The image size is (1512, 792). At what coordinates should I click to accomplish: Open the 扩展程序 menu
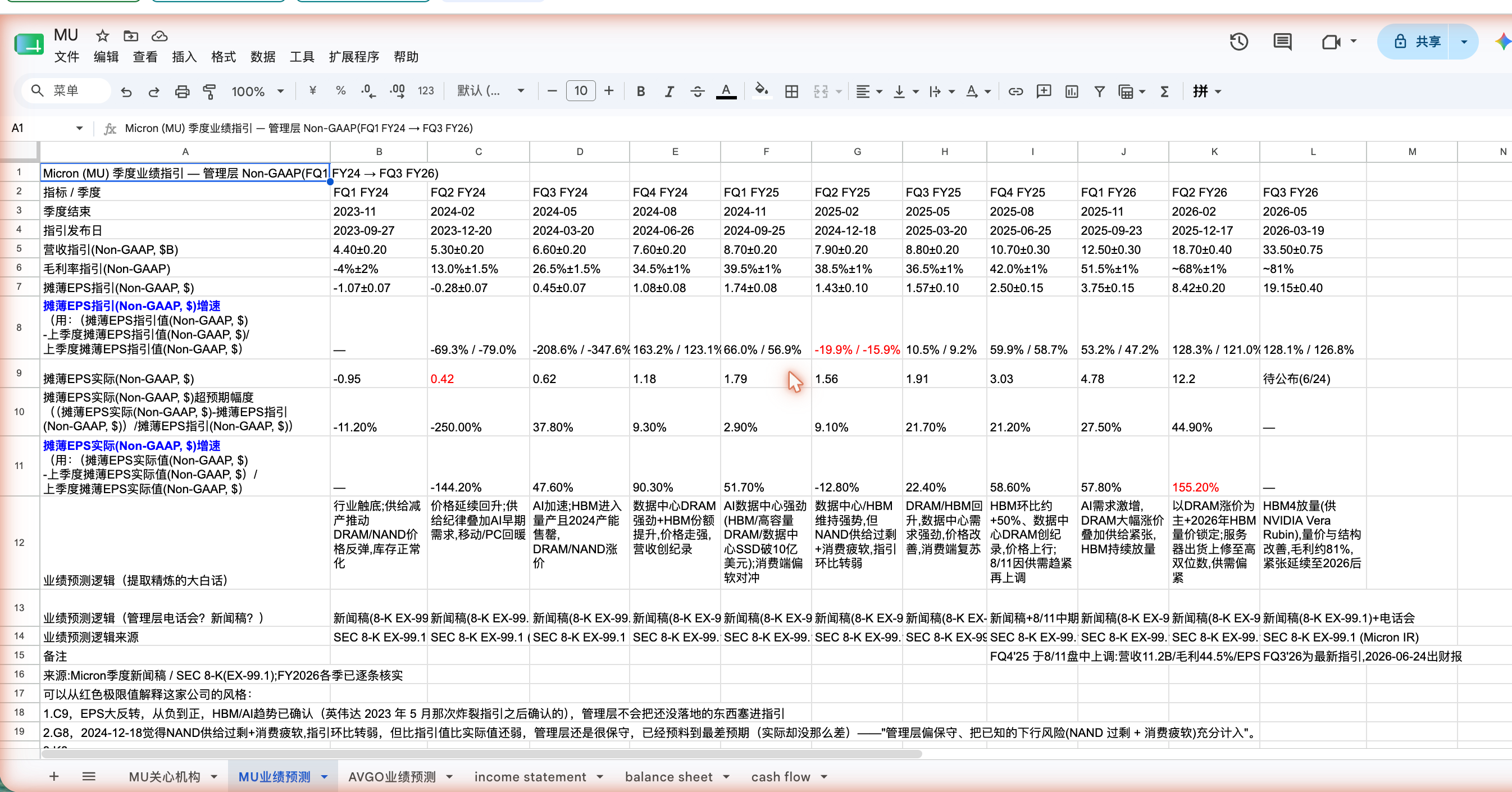(x=354, y=57)
